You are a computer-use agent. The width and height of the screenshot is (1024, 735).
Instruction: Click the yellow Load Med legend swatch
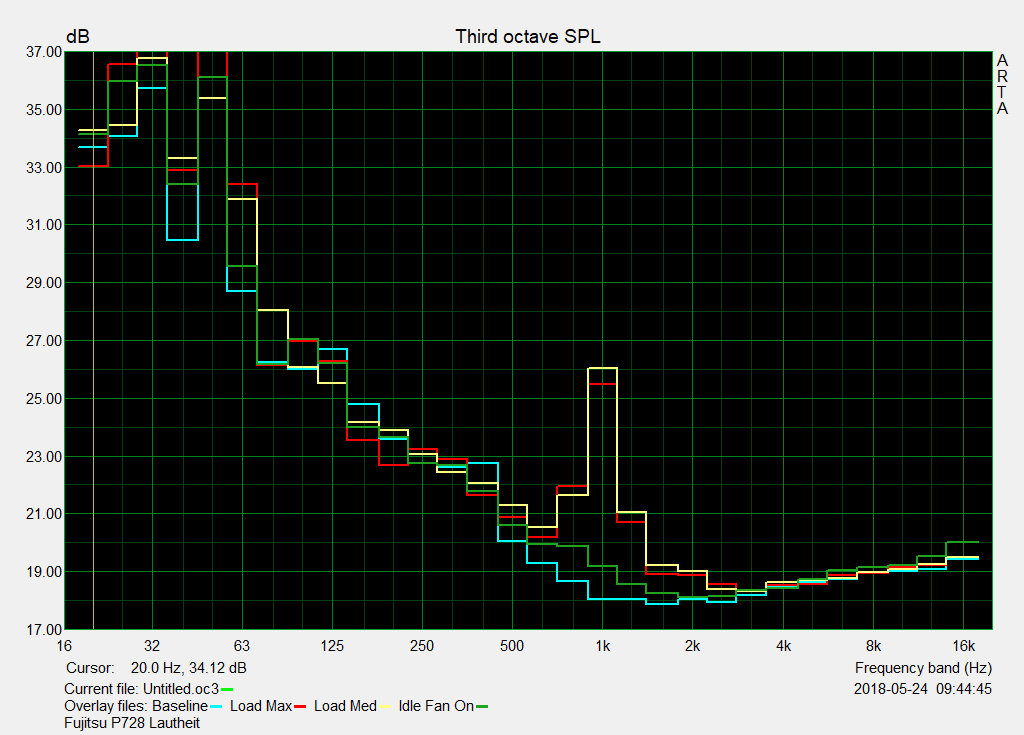click(385, 707)
